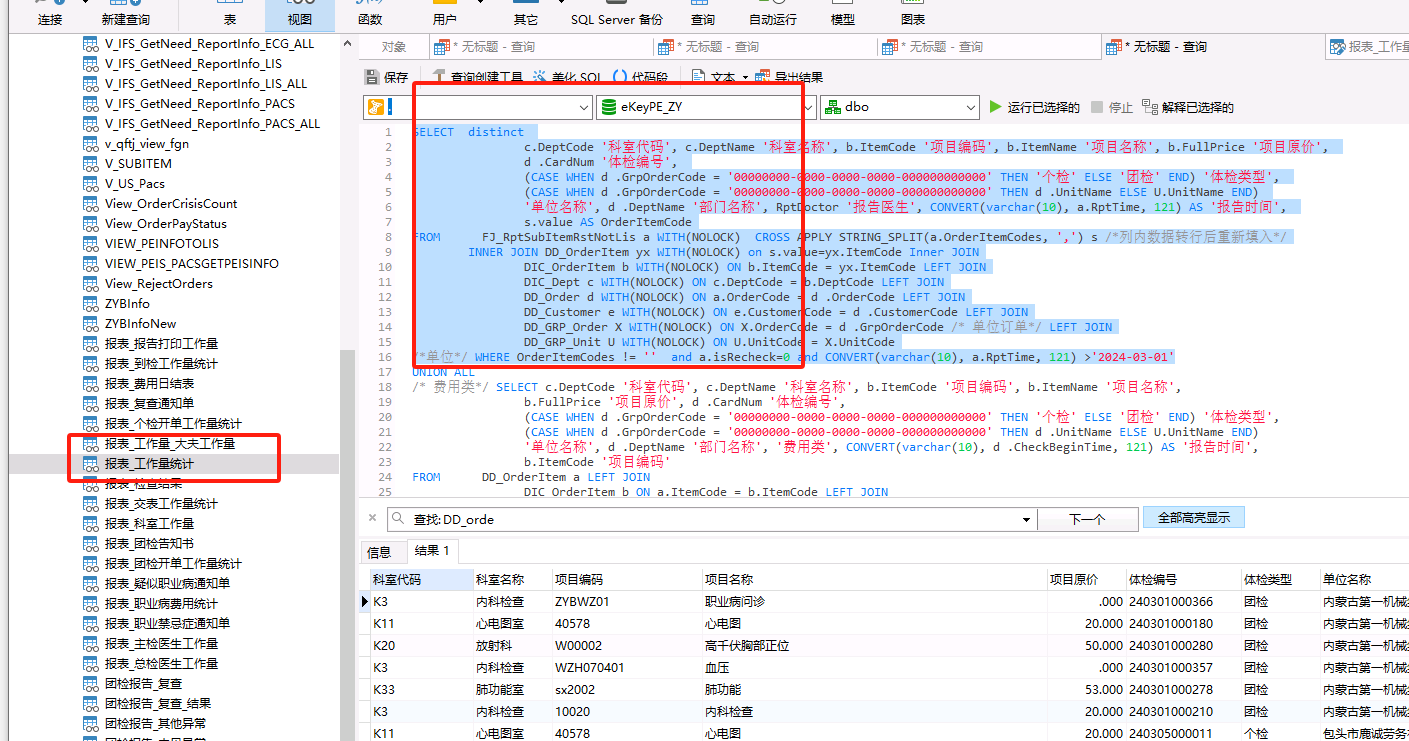Click the icon of view View_RejectOrders

point(91,283)
